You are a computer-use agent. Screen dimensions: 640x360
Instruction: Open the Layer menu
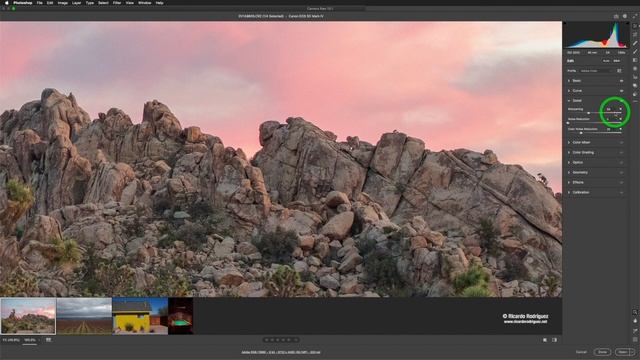(76, 3)
